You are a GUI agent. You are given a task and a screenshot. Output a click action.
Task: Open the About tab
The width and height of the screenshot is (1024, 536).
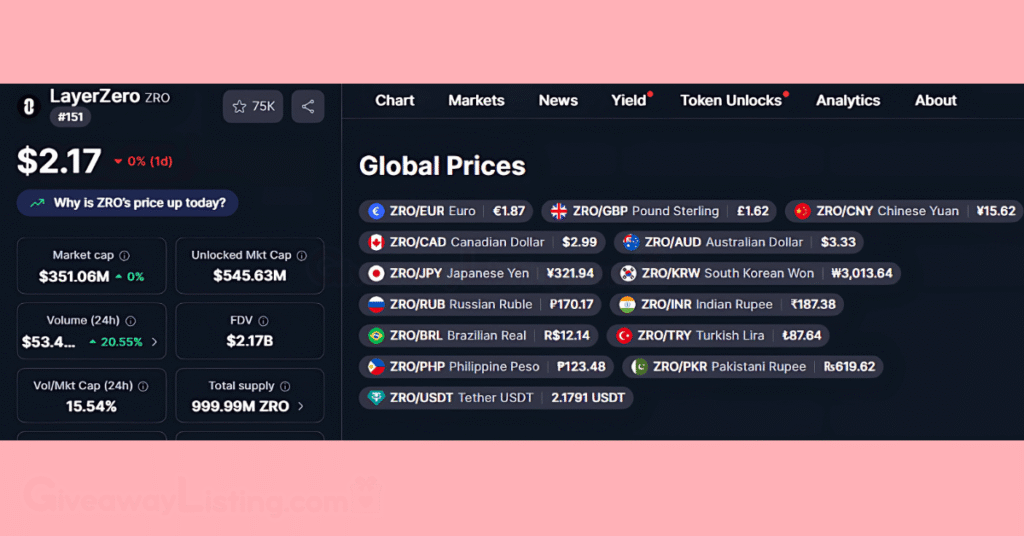[x=935, y=101]
